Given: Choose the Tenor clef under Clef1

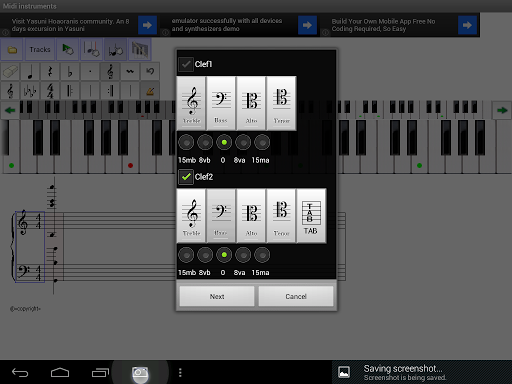Looking at the screenshot, I should point(281,103).
